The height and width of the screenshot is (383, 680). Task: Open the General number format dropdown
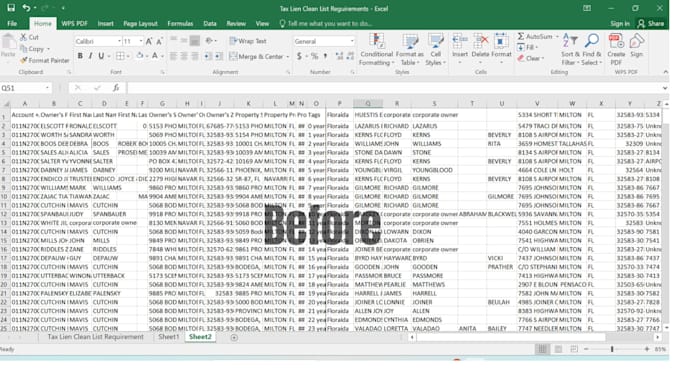tap(352, 41)
